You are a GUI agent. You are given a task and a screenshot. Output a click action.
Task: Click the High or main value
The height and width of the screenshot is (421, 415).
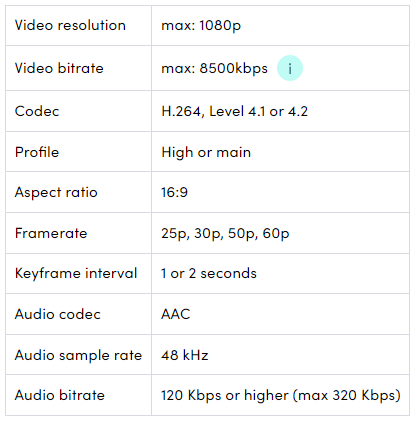pos(206,153)
